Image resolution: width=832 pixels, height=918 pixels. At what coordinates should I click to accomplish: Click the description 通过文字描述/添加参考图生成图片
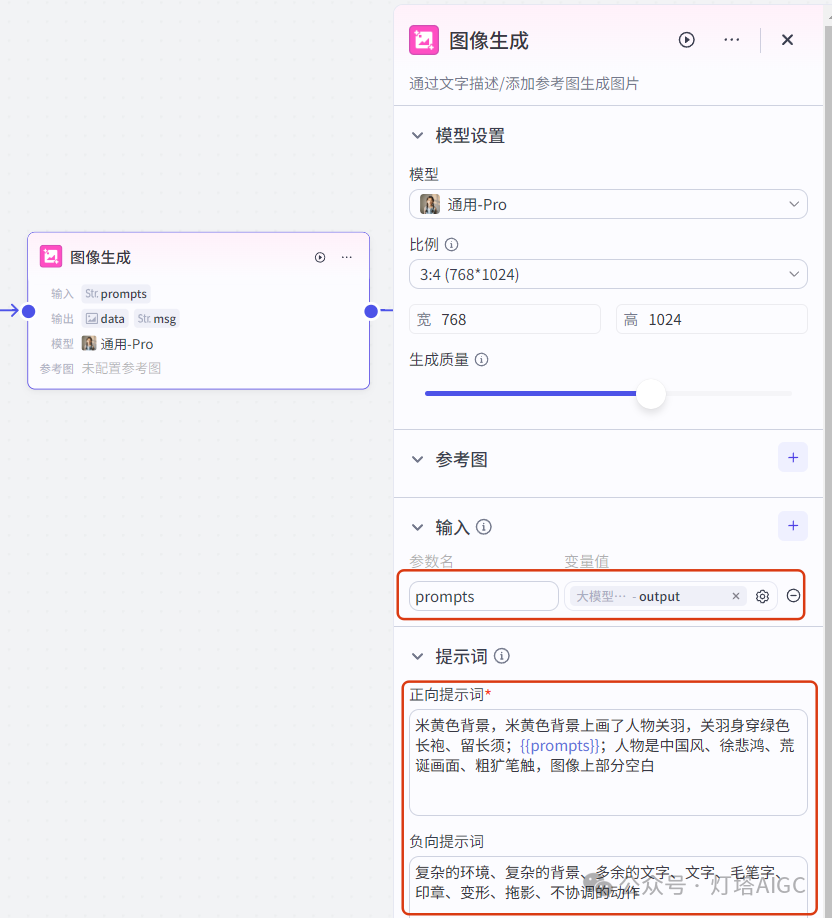(523, 83)
